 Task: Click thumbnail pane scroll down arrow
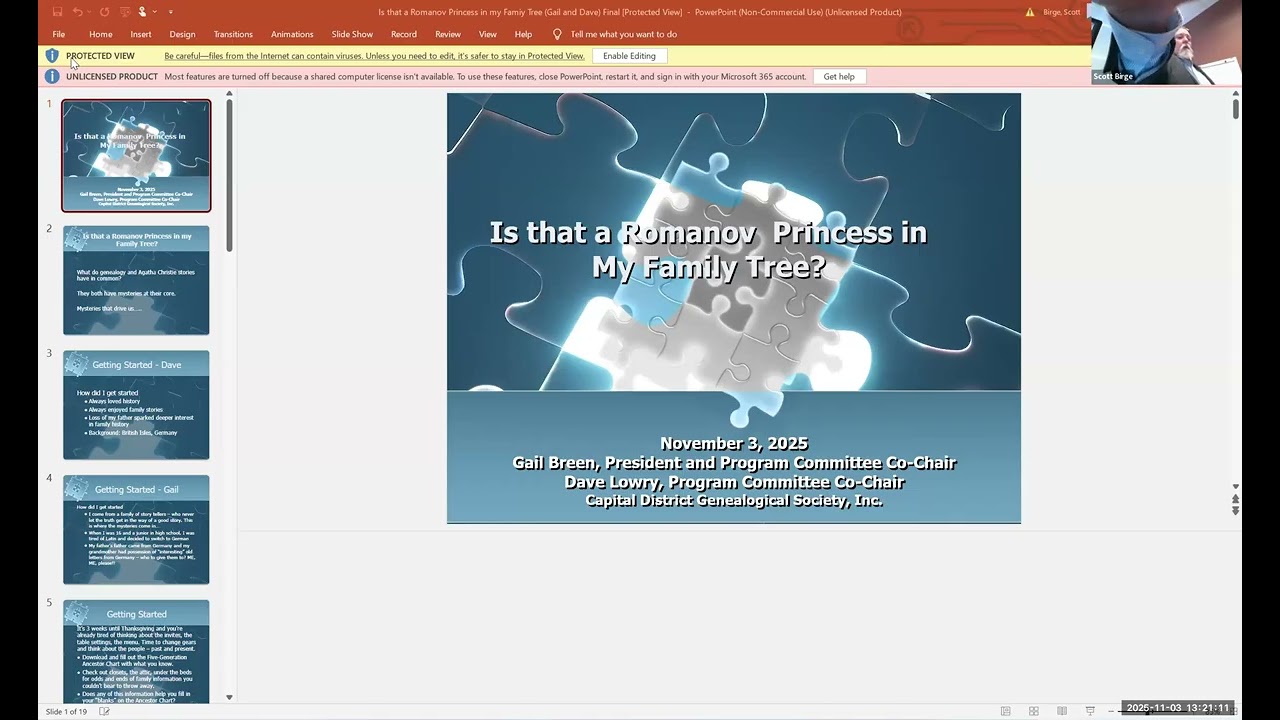coord(229,697)
